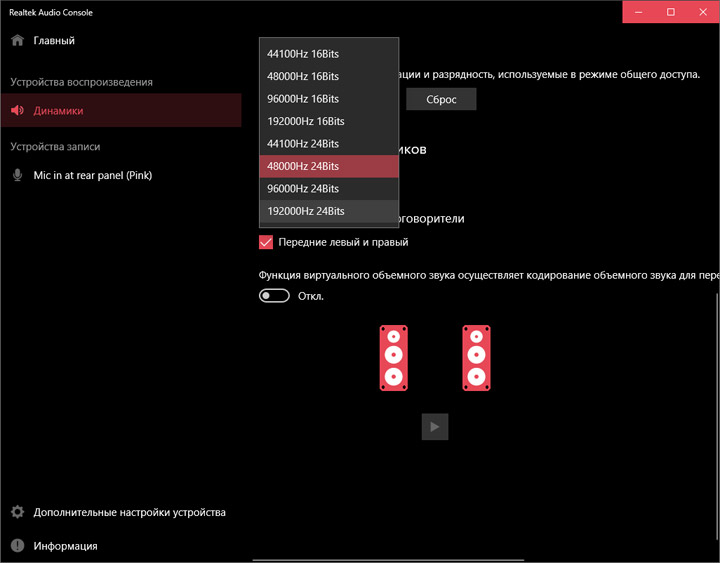Click the speaker icon beside Динамики

(x=17, y=110)
